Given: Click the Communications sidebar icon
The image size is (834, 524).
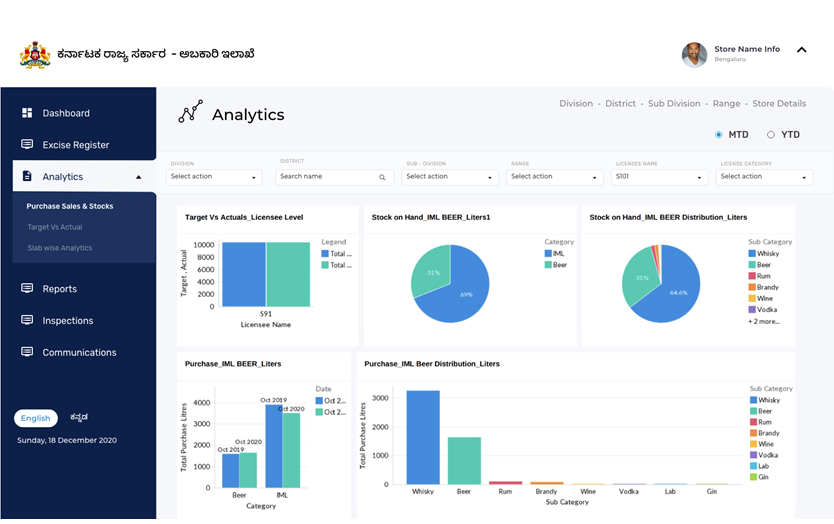Looking at the screenshot, I should (x=27, y=352).
